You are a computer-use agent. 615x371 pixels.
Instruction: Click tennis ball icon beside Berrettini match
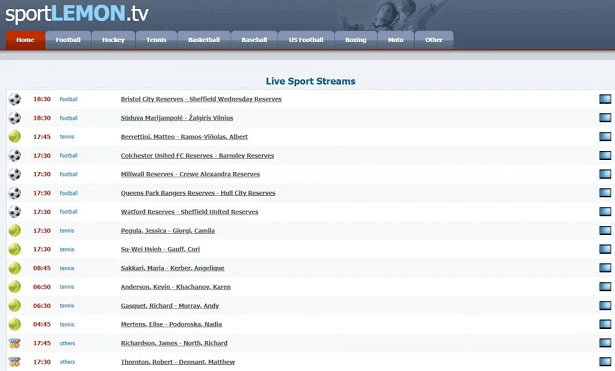pos(15,136)
